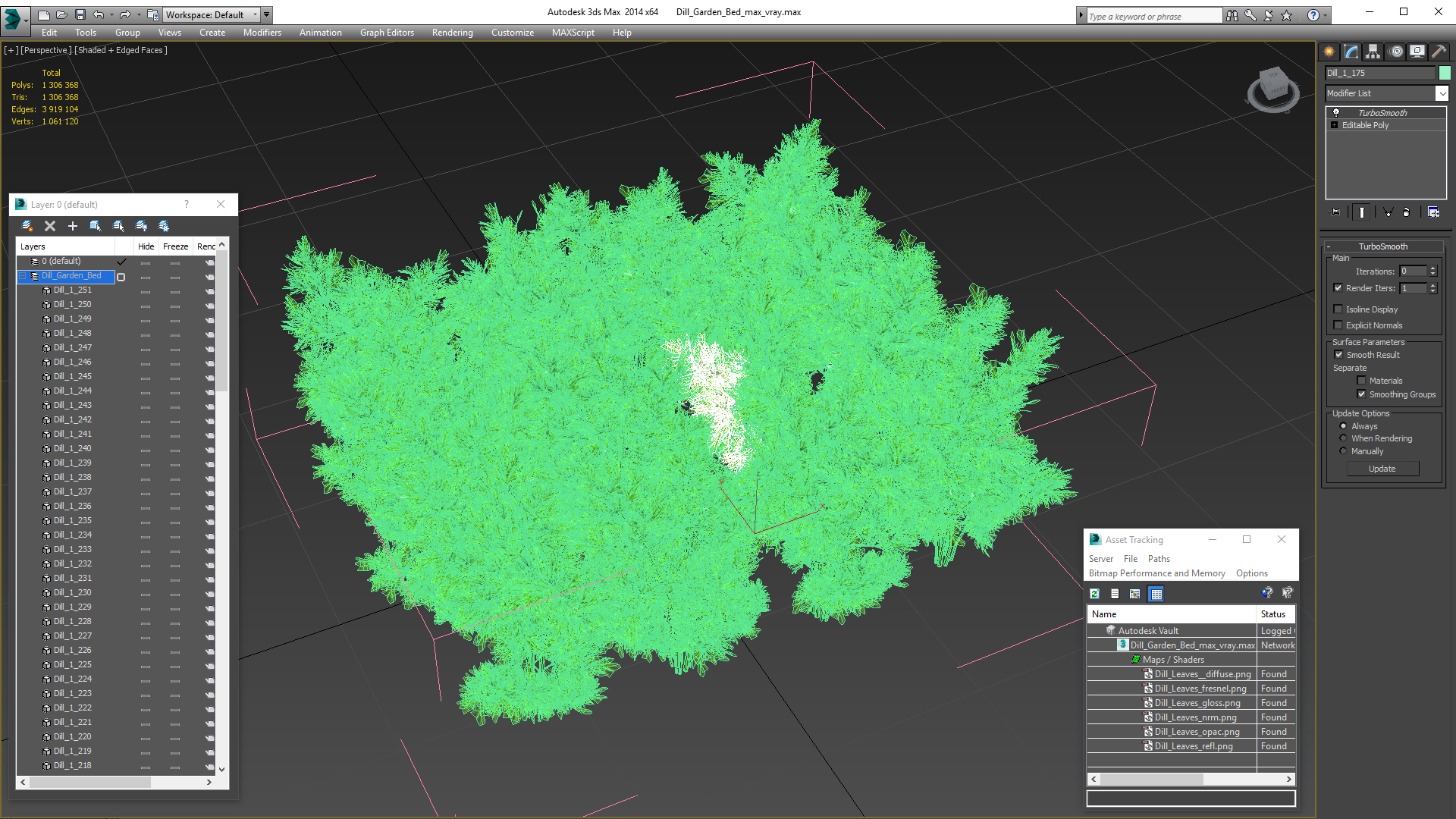This screenshot has height=819, width=1456.
Task: Open the Rendering menu in menu bar
Action: (451, 32)
